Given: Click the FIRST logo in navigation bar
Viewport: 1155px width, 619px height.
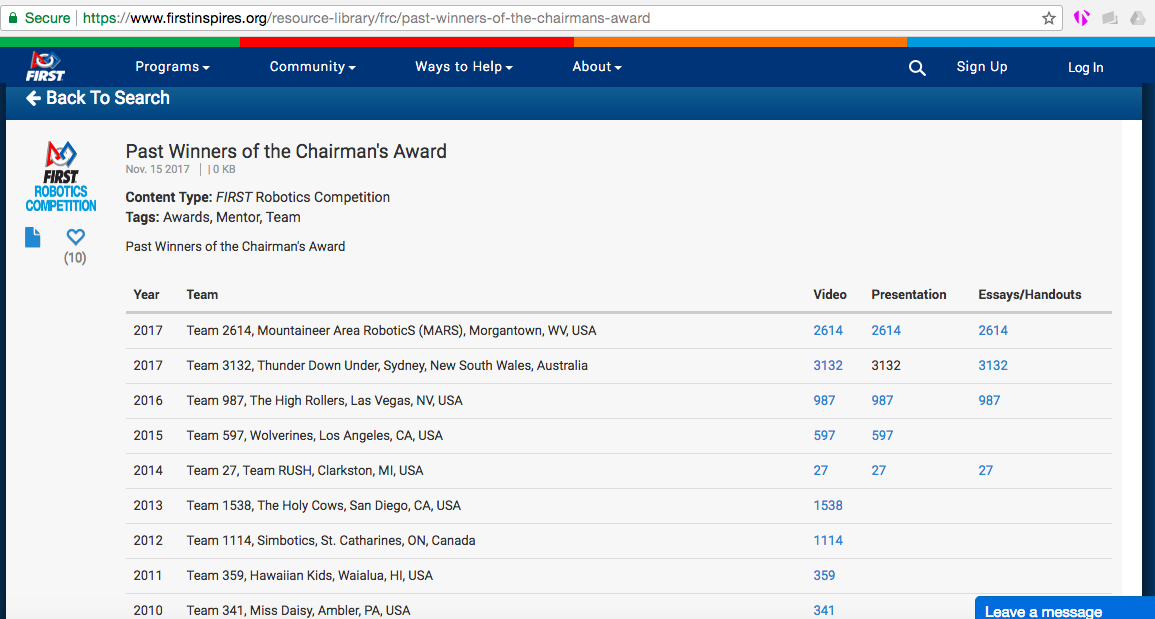Looking at the screenshot, I should click(46, 66).
